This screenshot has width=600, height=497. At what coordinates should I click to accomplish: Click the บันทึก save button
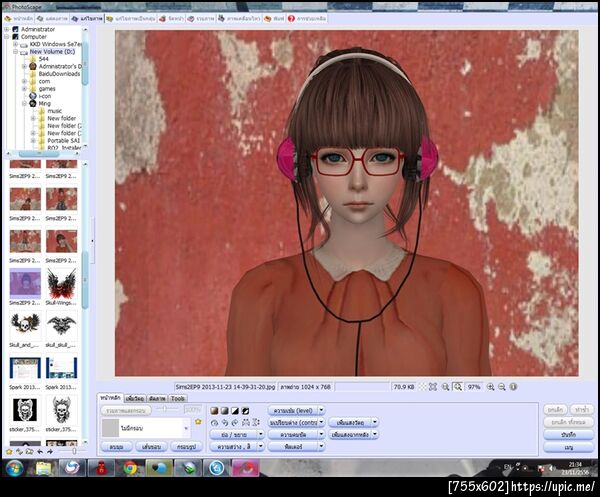point(568,435)
